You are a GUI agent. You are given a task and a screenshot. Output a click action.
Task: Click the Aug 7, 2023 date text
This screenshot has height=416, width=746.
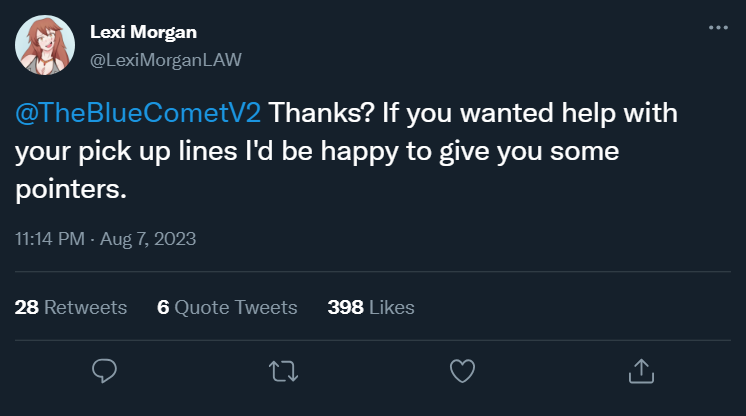[x=148, y=240]
